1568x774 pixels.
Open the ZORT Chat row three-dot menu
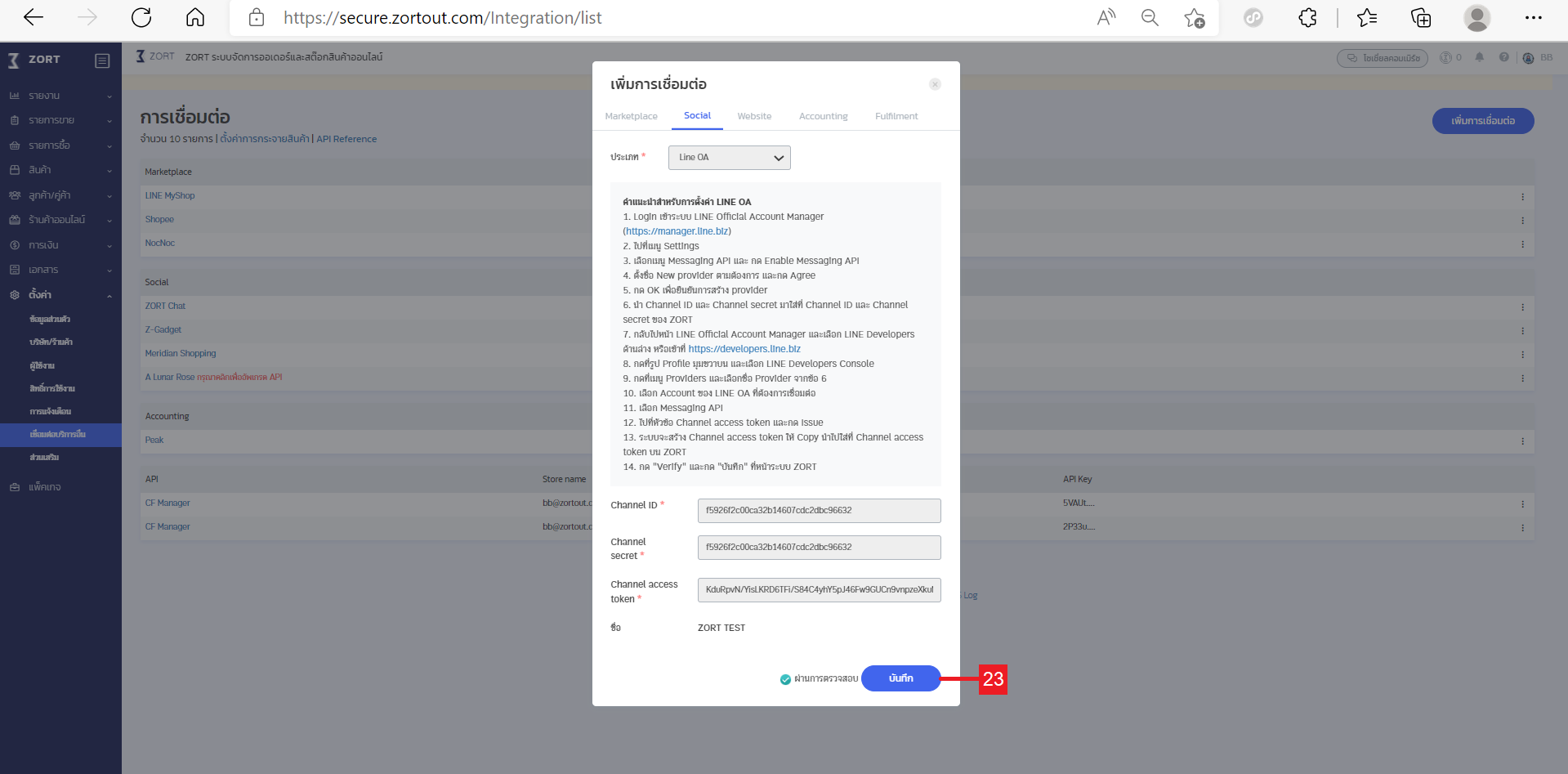tap(1522, 307)
